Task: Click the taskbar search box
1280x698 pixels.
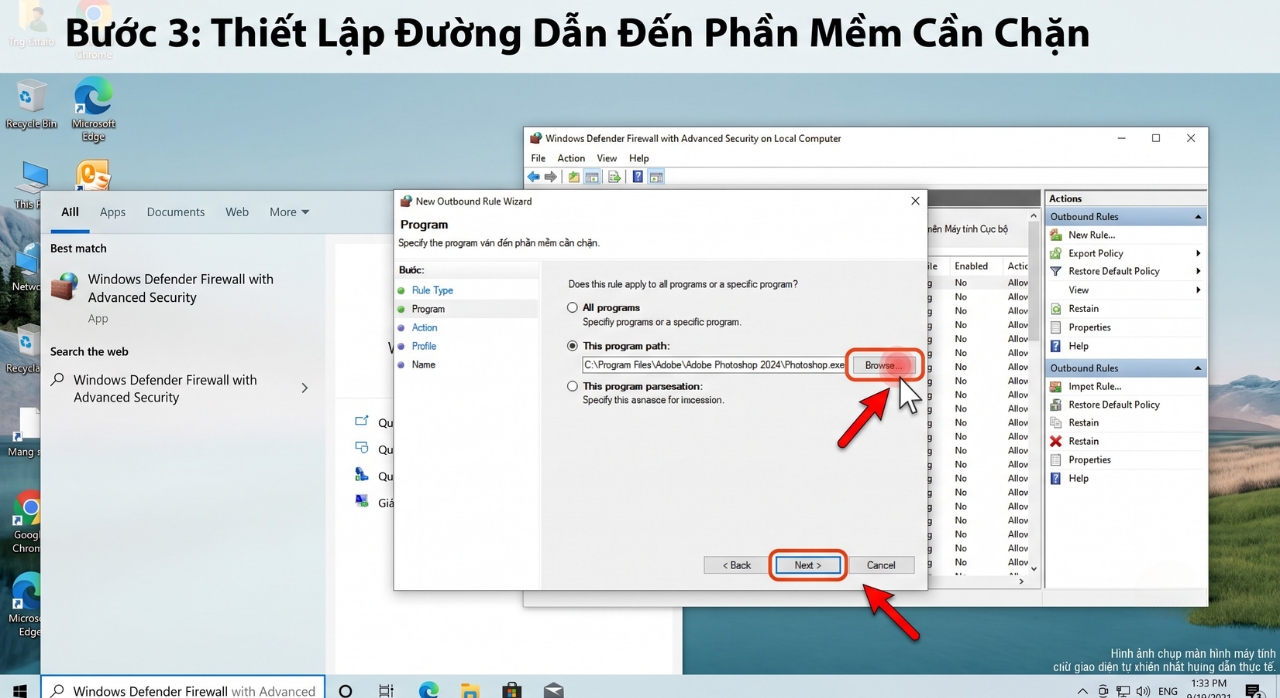Action: (183, 690)
